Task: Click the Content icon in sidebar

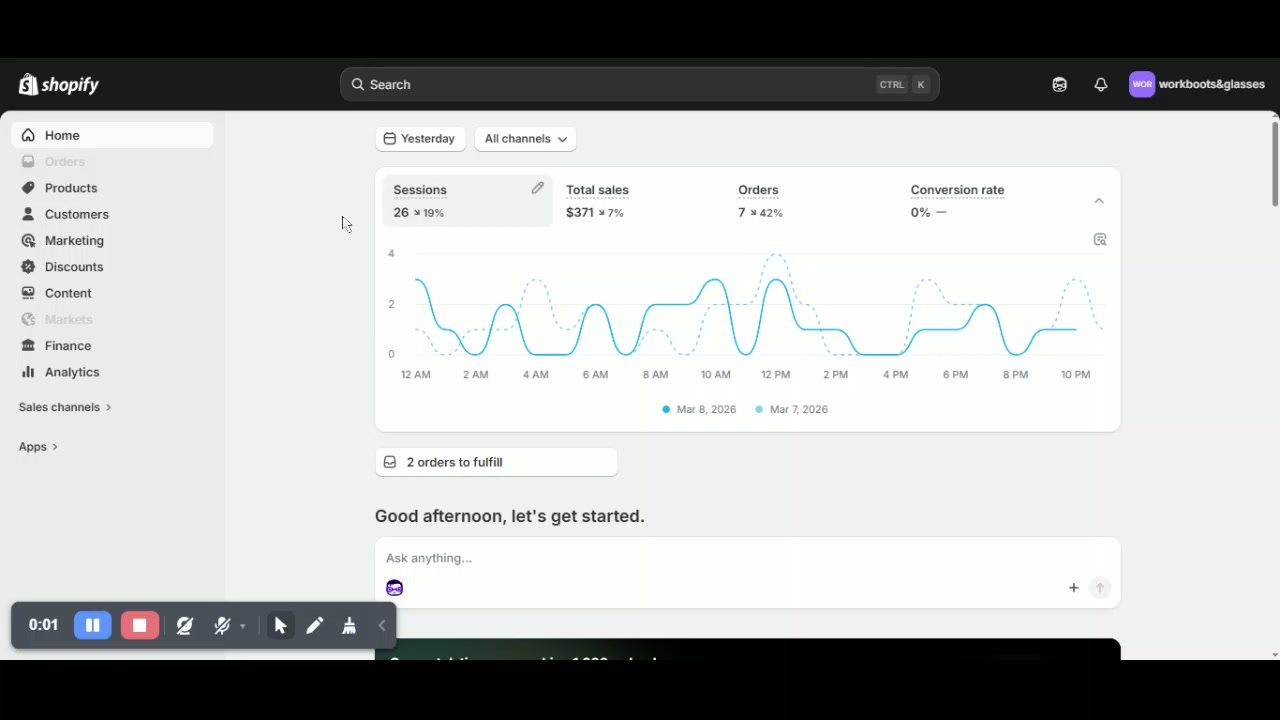Action: pyautogui.click(x=28, y=293)
